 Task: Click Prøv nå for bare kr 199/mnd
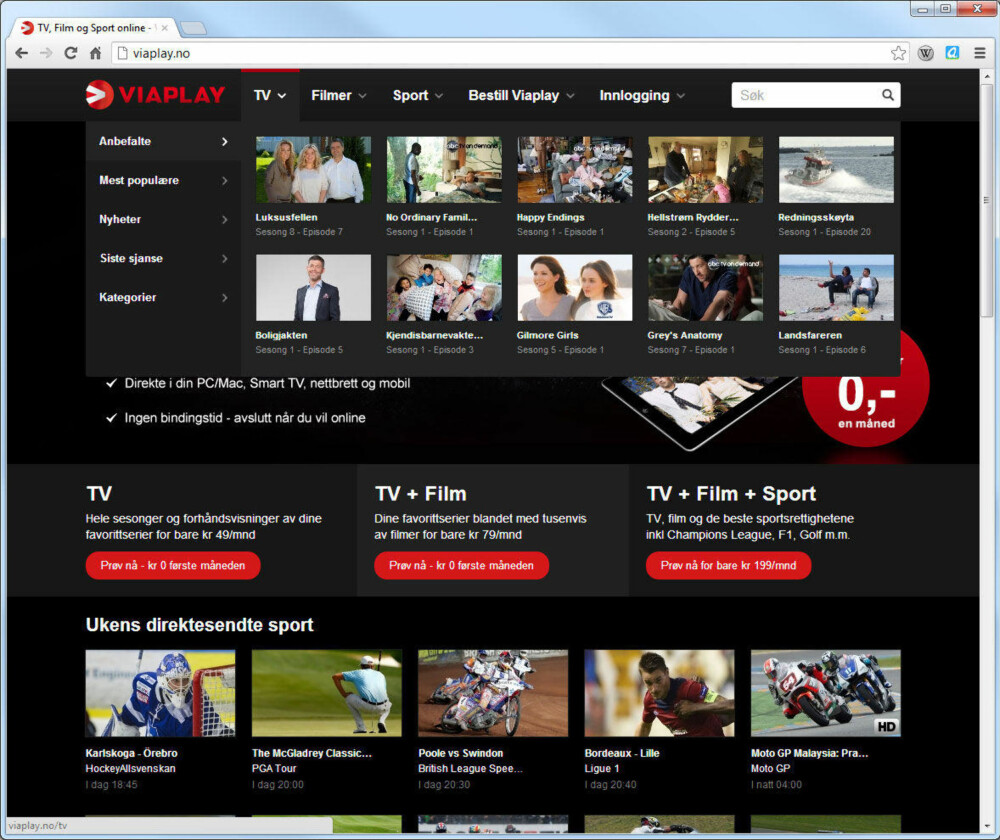[728, 566]
